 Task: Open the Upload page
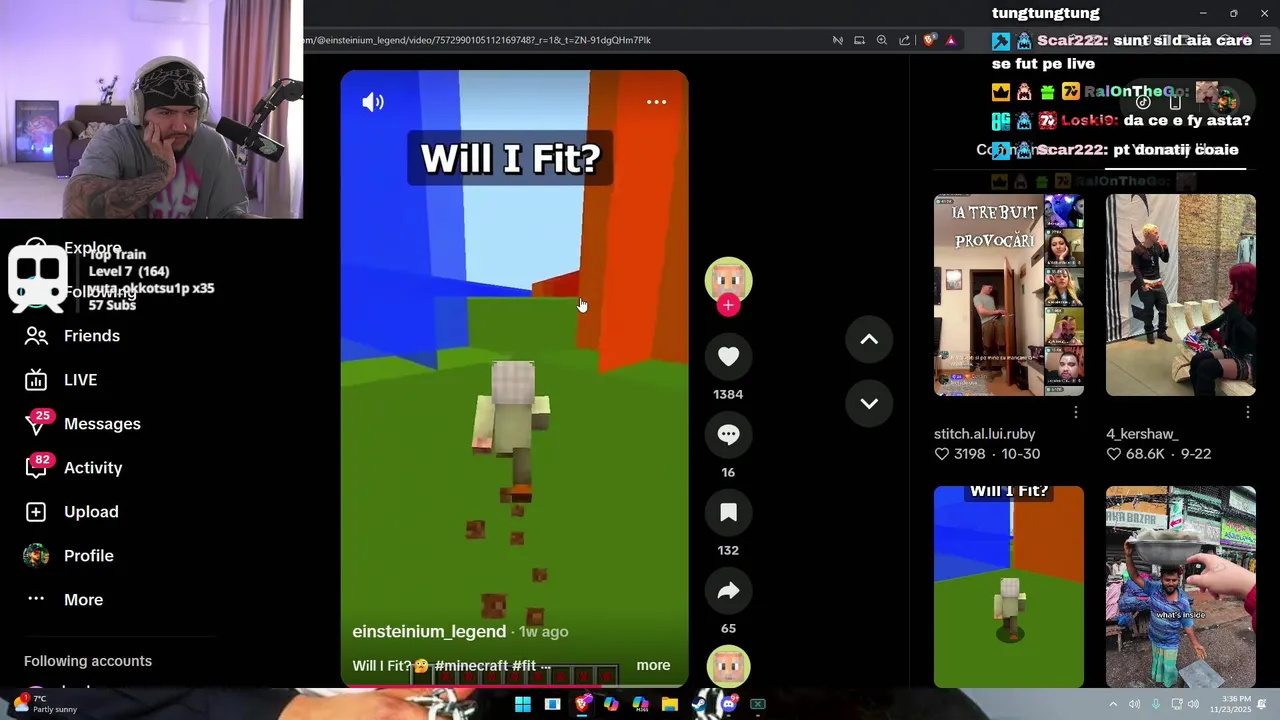click(x=91, y=512)
